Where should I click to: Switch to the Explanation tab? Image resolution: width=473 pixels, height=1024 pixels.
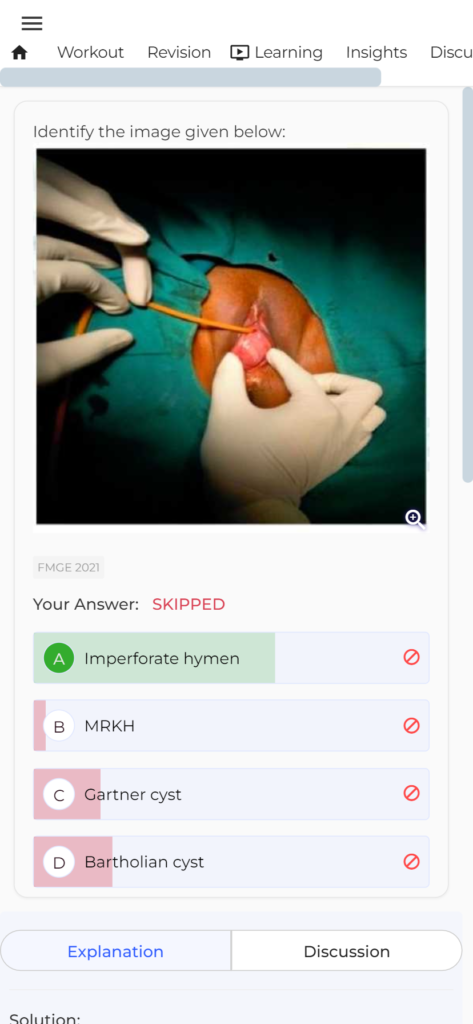pyautogui.click(x=116, y=951)
